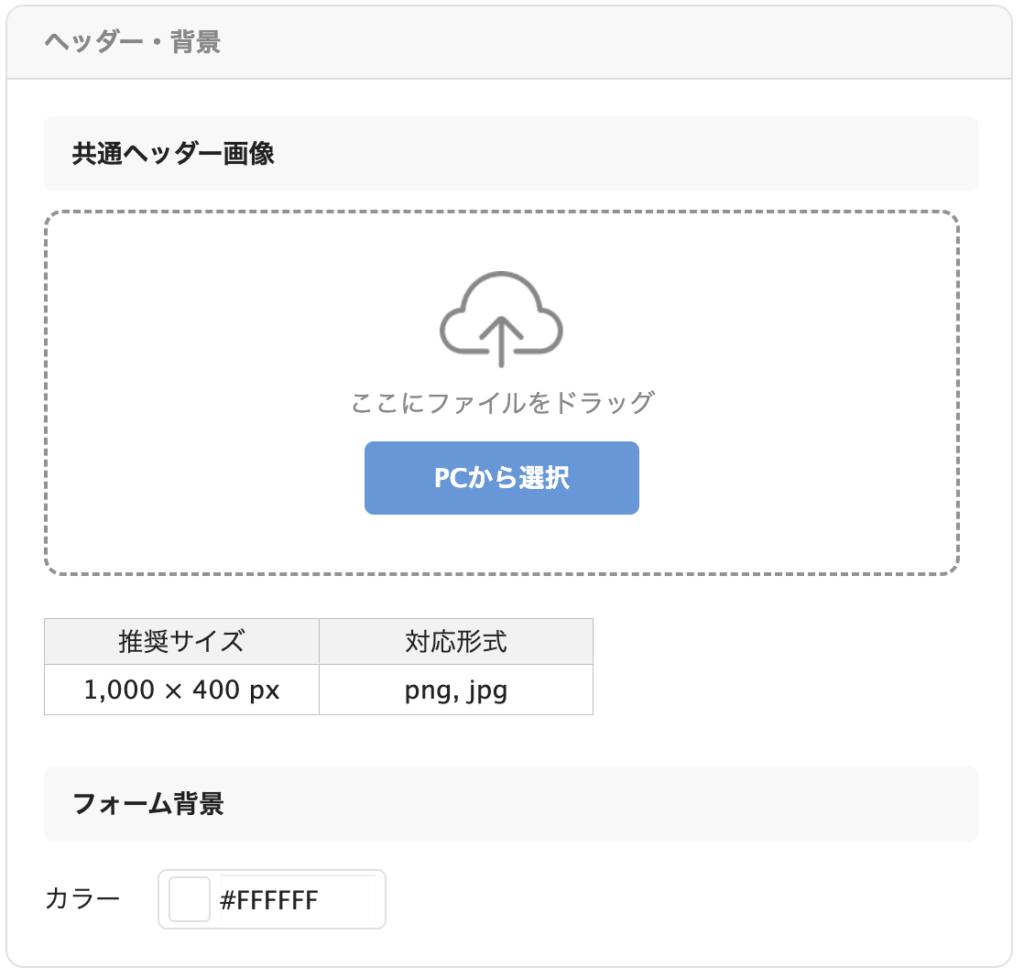
Task: Click the cloud upload icon
Action: (501, 319)
